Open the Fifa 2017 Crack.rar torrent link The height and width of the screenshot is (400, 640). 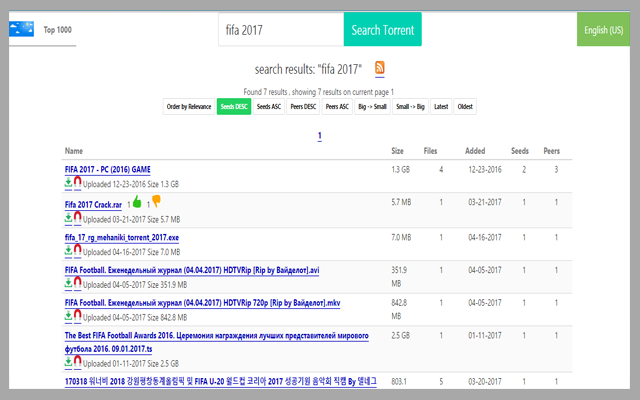pos(93,204)
